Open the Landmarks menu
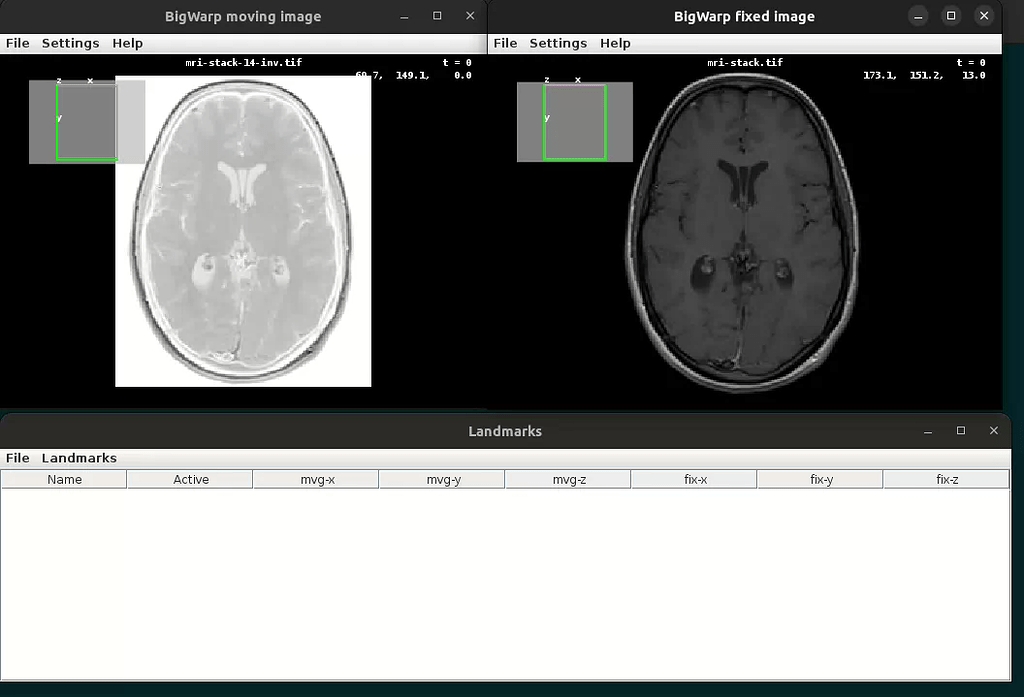The height and width of the screenshot is (697, 1024). tap(79, 458)
